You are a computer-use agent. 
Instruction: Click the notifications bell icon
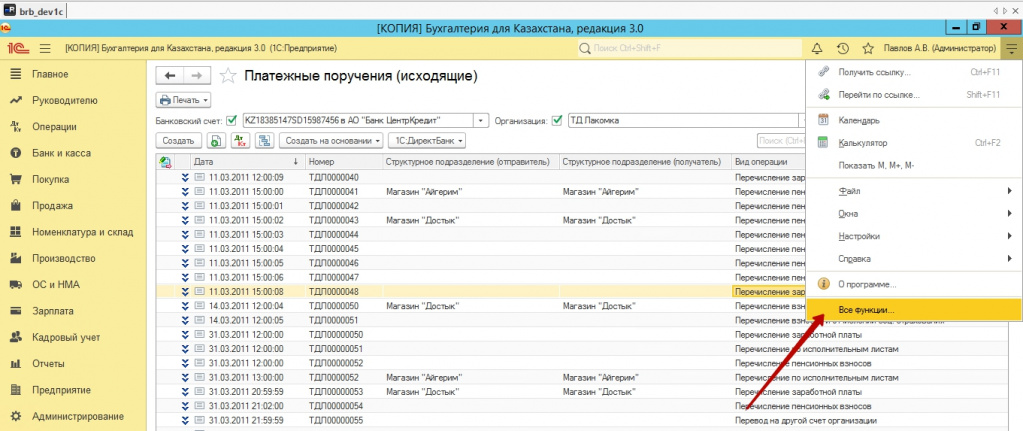817,48
